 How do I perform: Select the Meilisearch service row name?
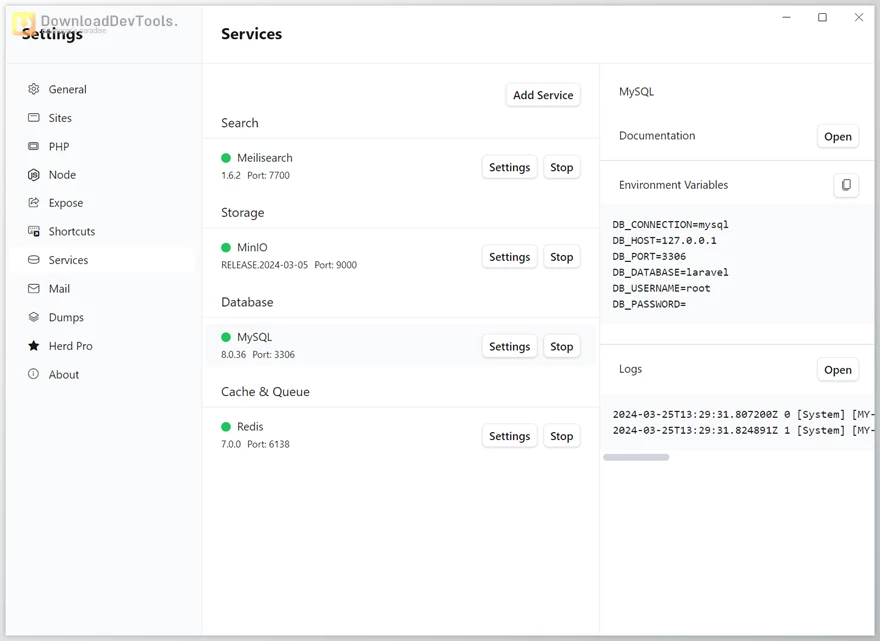264,158
